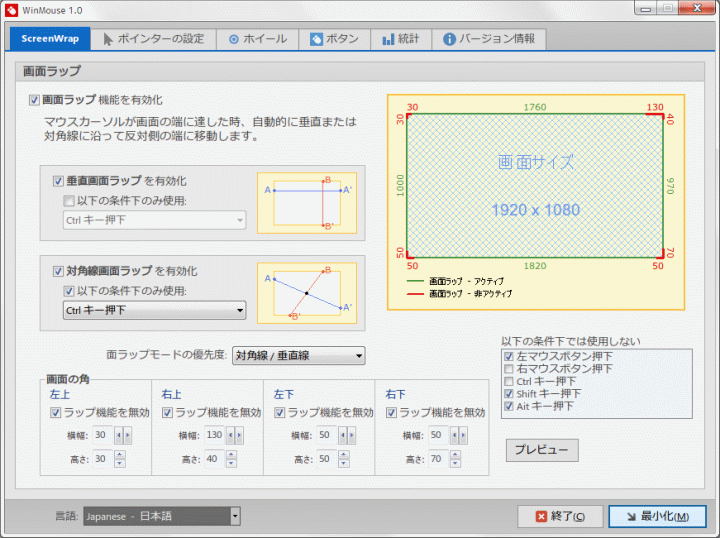Open the ボタン tab

click(x=334, y=39)
